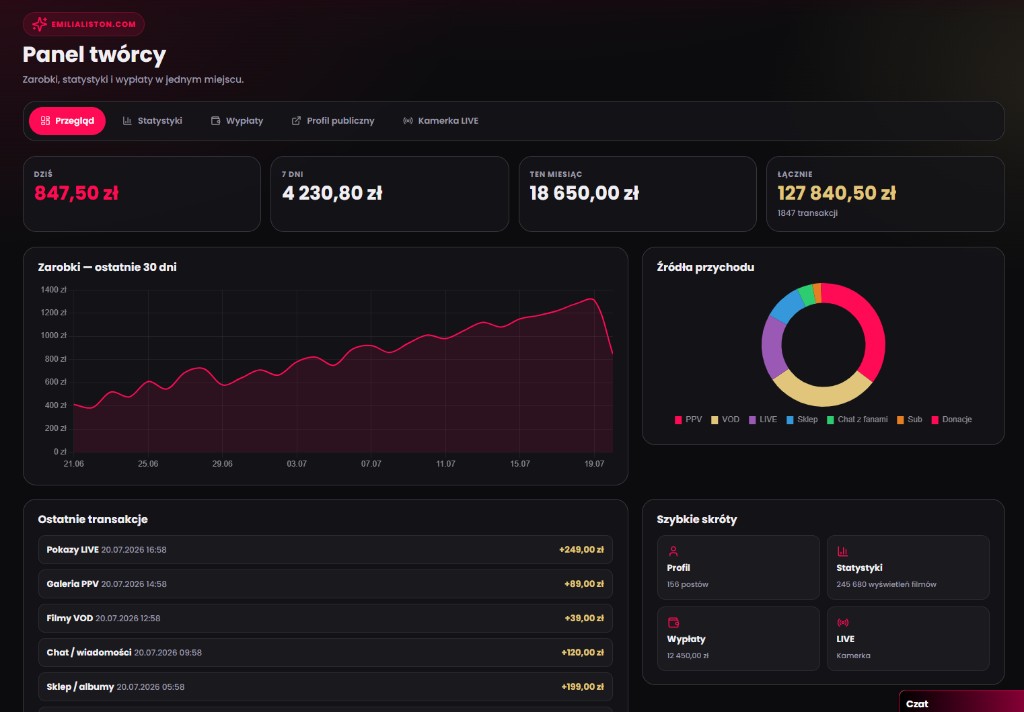Viewport: 1024px width, 712px height.
Task: Click the broadcast icon in LIVE shortcut card
Action: pos(843,623)
